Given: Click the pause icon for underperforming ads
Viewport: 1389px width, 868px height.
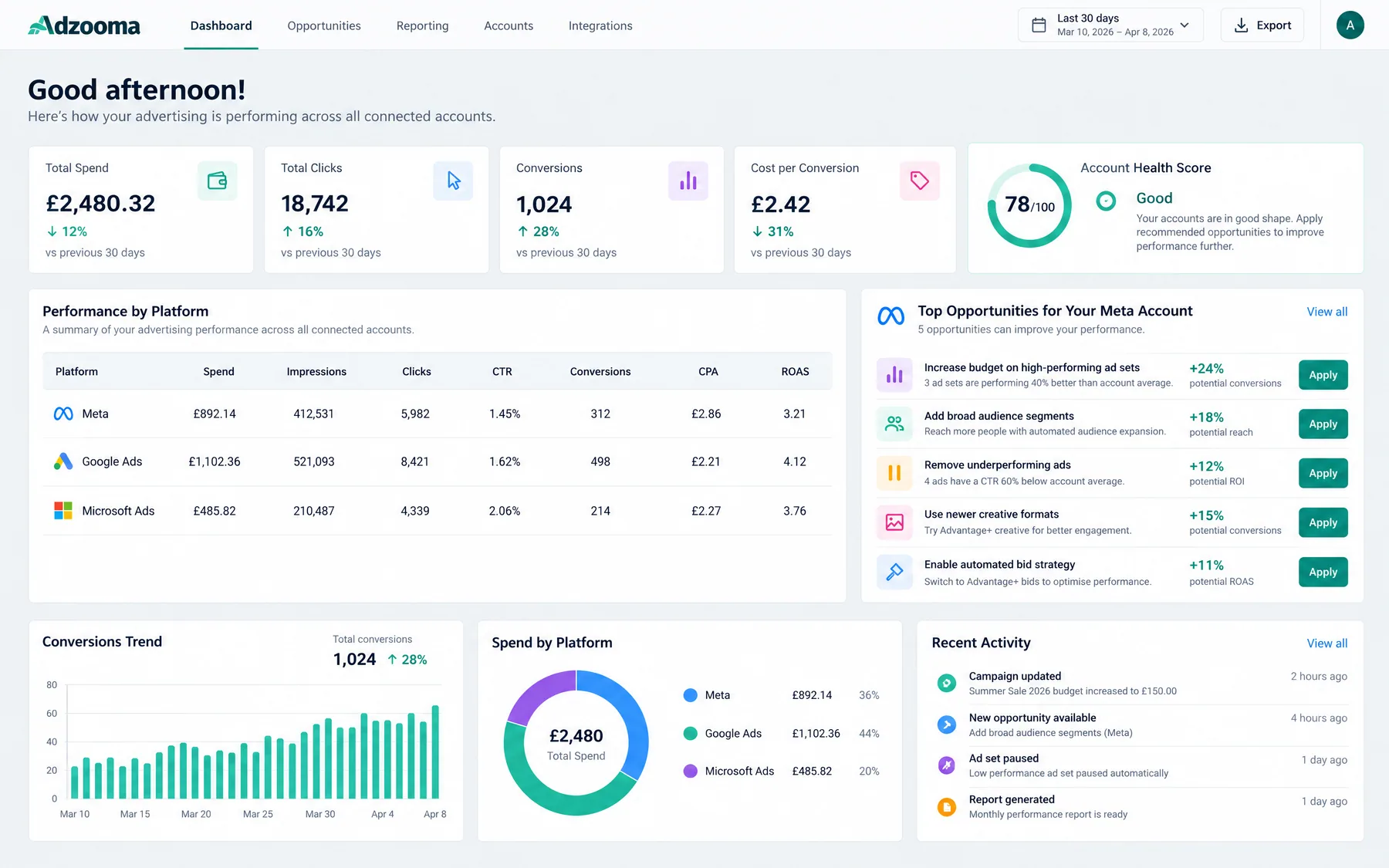Looking at the screenshot, I should click(x=894, y=473).
